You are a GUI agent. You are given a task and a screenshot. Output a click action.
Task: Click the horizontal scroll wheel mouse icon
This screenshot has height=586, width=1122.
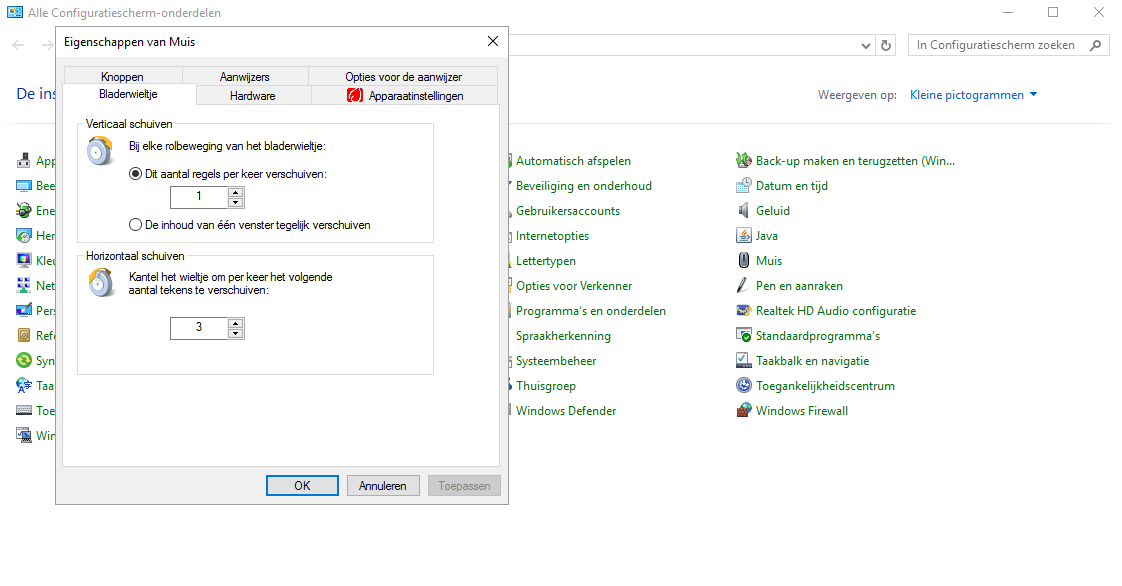(102, 283)
